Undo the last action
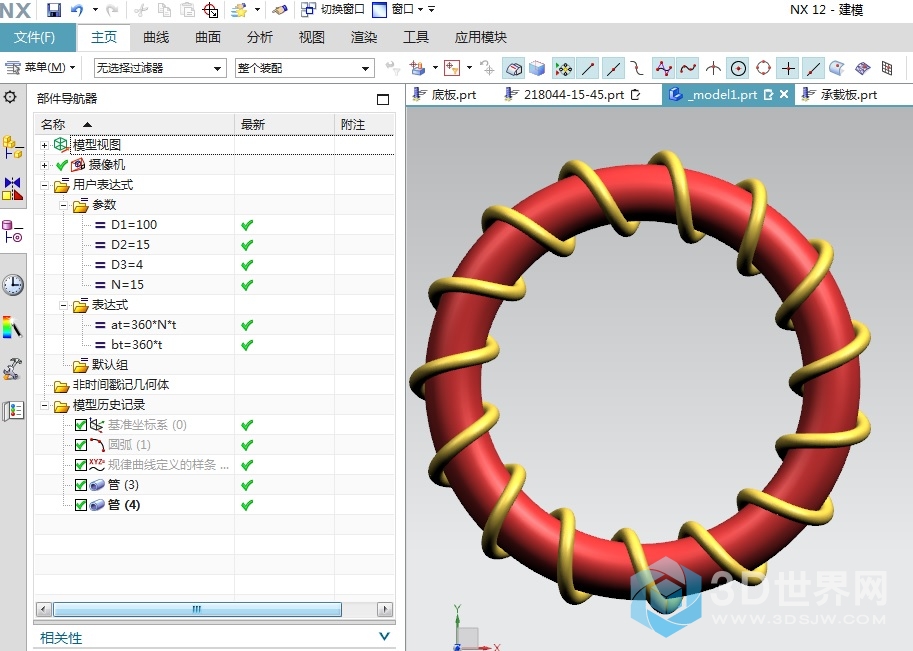This screenshot has height=651, width=913. click(77, 9)
